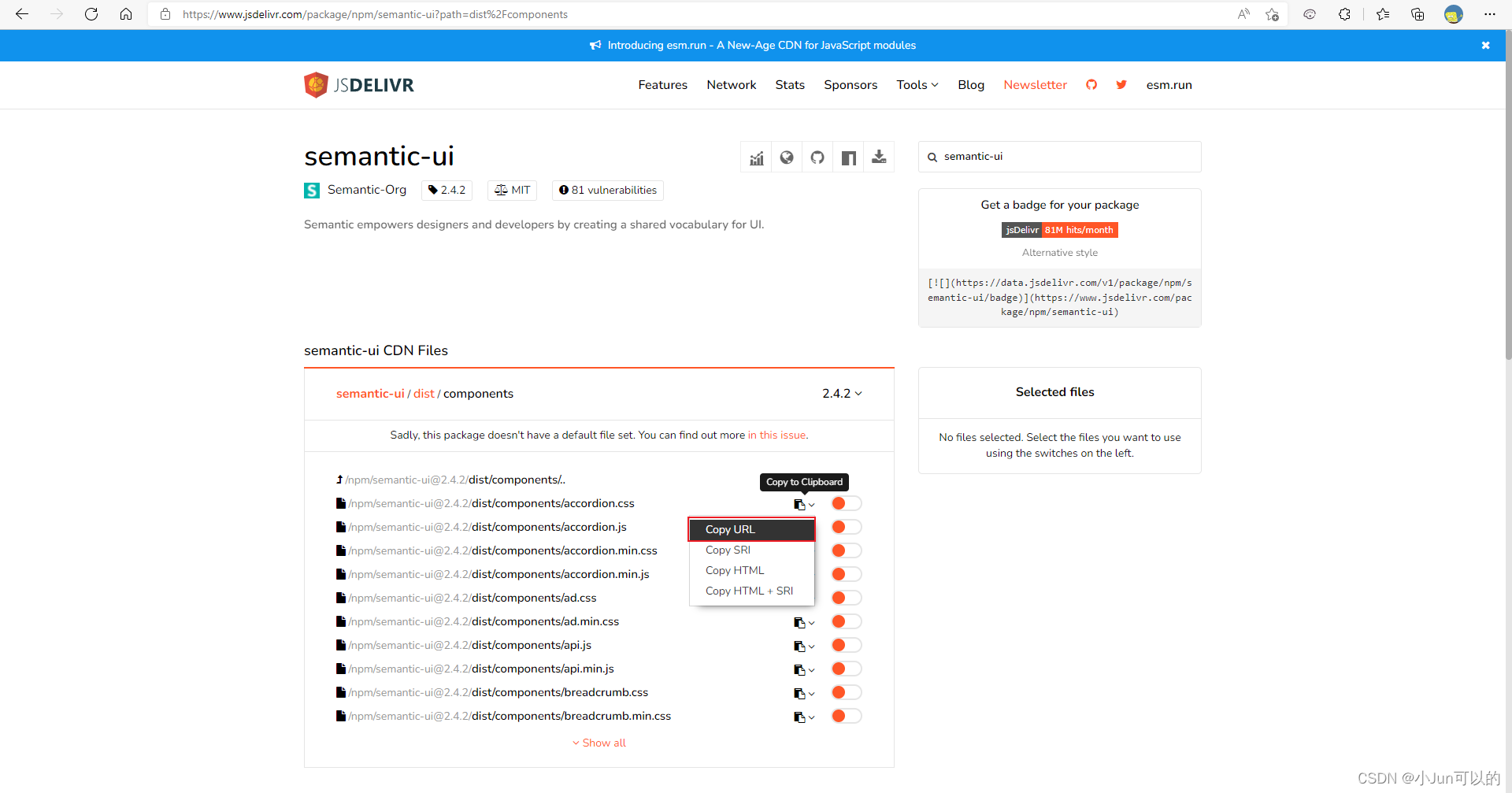Click the jsDelivr logo
Image resolution: width=1512 pixels, height=793 pixels.
359,85
